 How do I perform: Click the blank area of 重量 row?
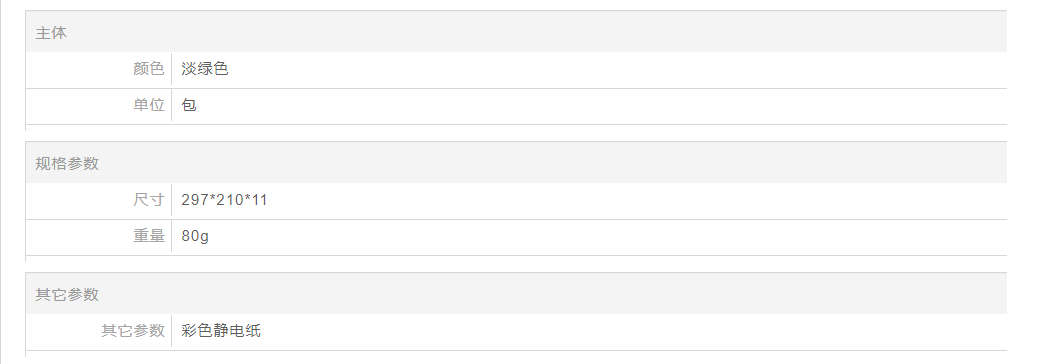click(x=609, y=236)
